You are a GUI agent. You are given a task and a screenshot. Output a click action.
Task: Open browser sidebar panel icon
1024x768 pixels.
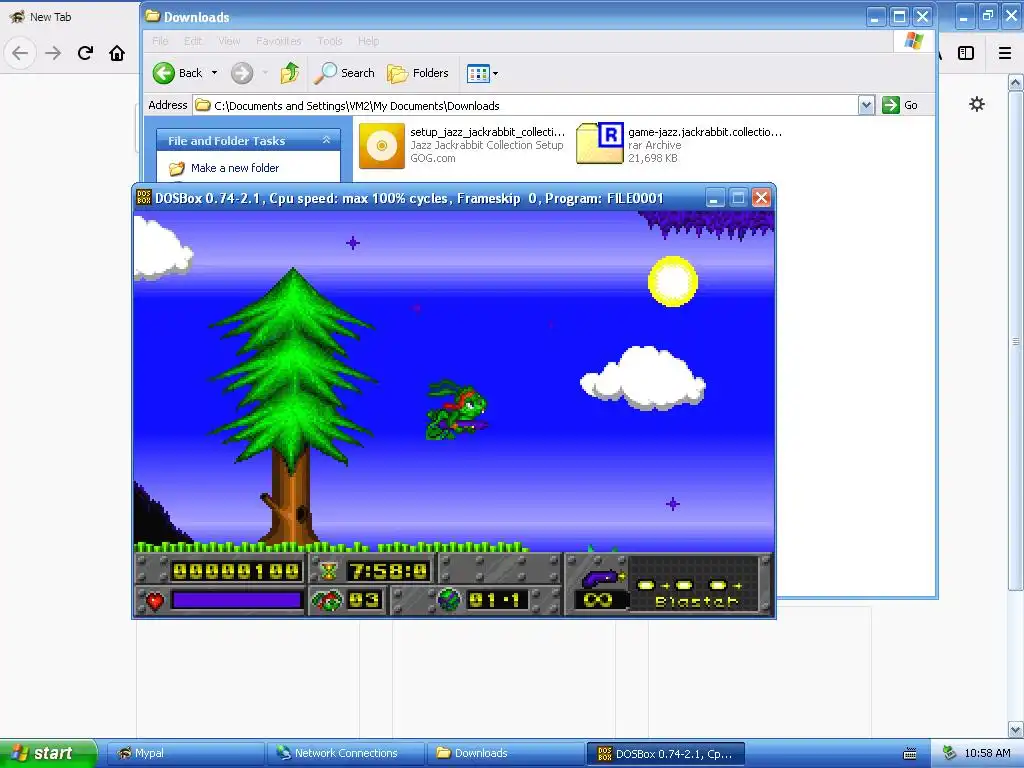(x=966, y=53)
